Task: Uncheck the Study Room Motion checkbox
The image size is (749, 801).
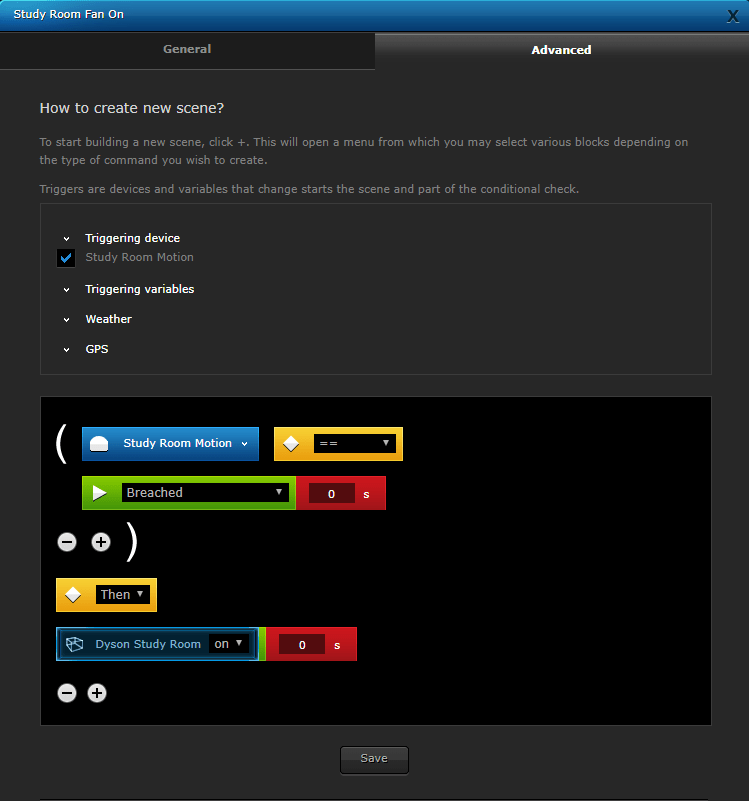Action: coord(66,258)
